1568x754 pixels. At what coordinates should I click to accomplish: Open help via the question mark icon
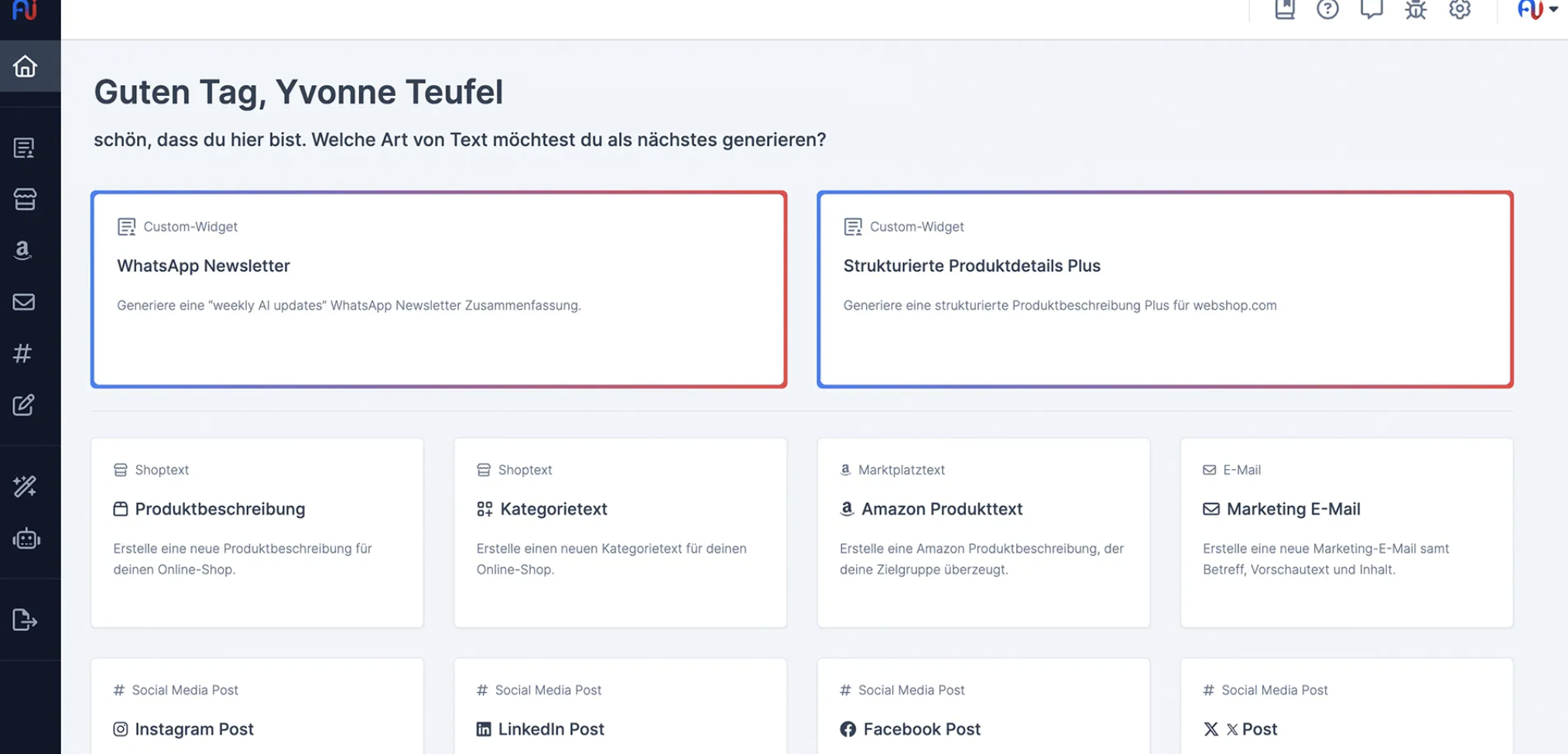[x=1328, y=10]
